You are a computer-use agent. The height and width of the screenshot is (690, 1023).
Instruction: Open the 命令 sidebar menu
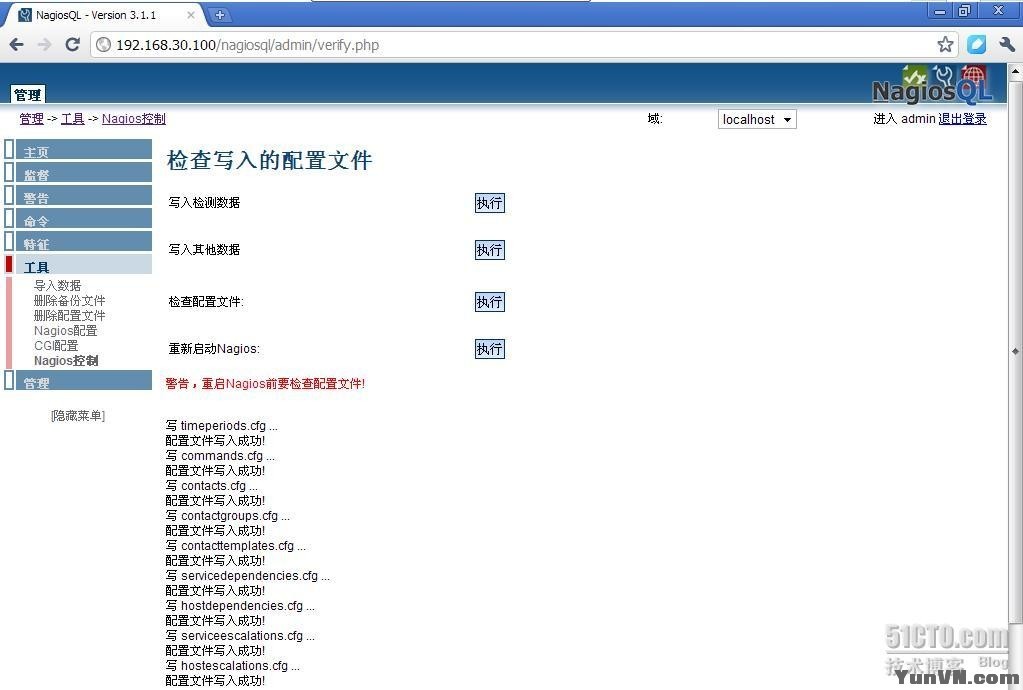pyautogui.click(x=84, y=220)
